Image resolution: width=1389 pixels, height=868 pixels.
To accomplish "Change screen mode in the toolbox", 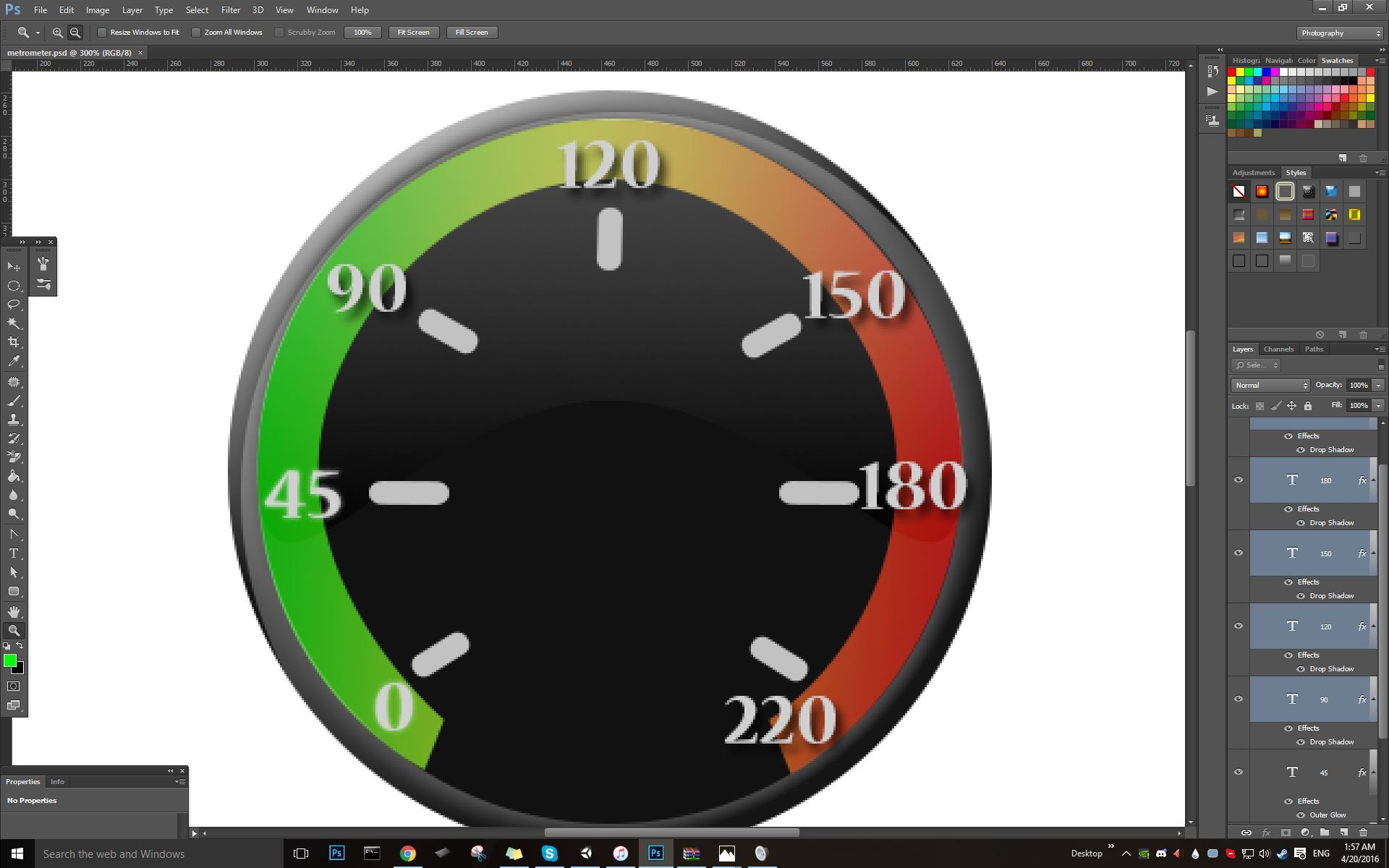I will pos(14,705).
